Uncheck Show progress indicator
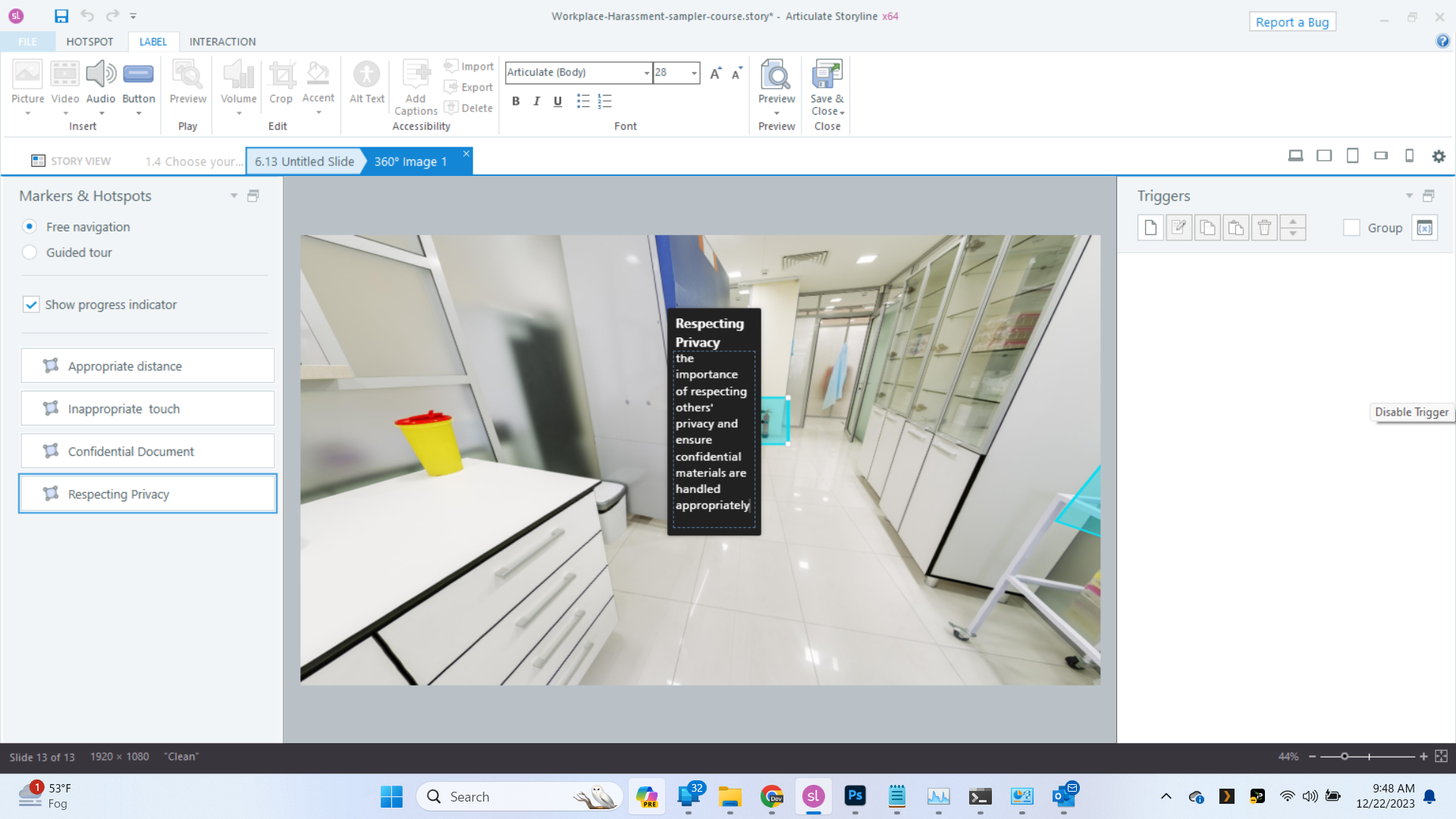The image size is (1456, 819). [31, 305]
